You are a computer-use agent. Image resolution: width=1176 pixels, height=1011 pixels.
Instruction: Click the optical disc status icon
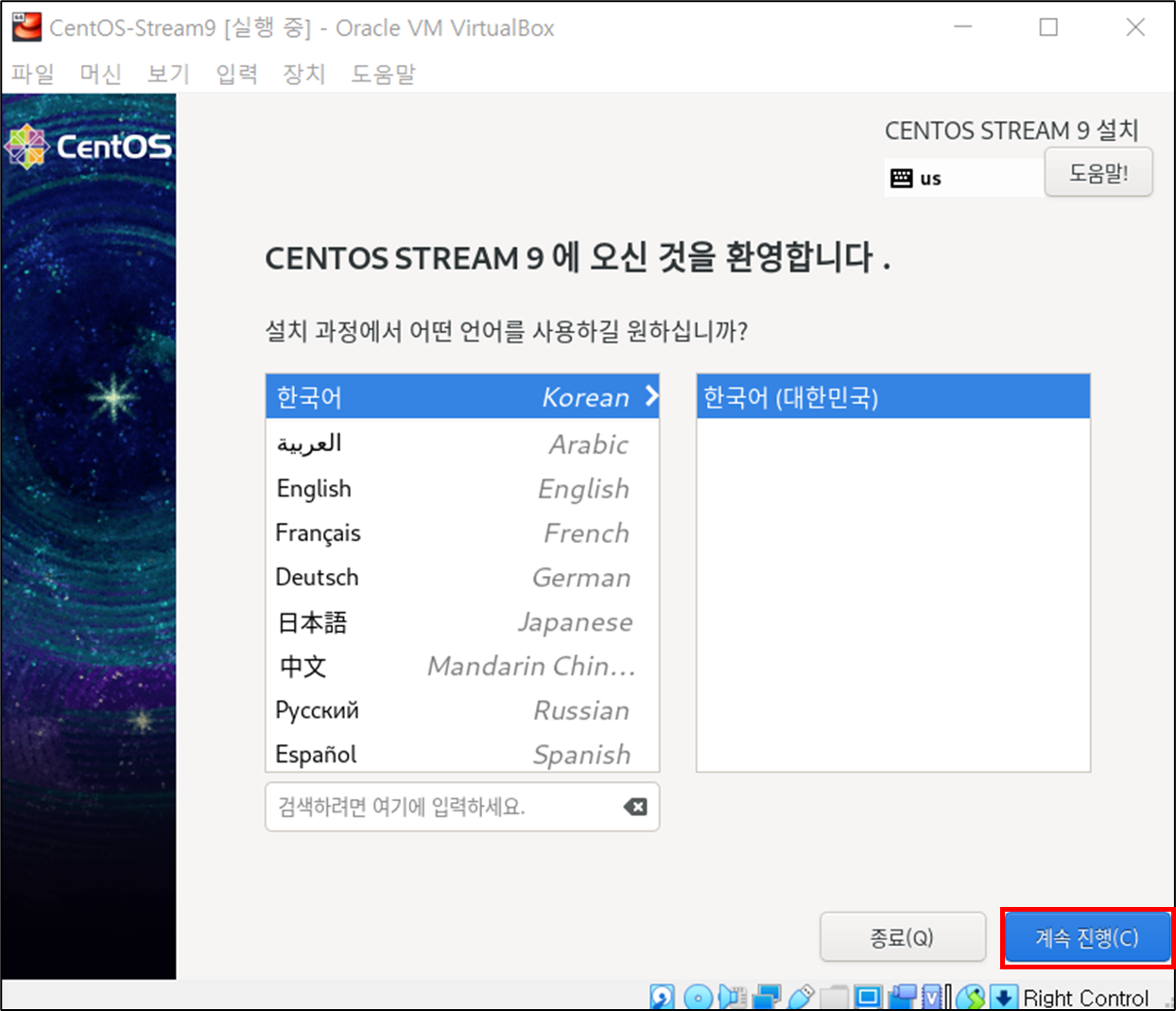699,997
